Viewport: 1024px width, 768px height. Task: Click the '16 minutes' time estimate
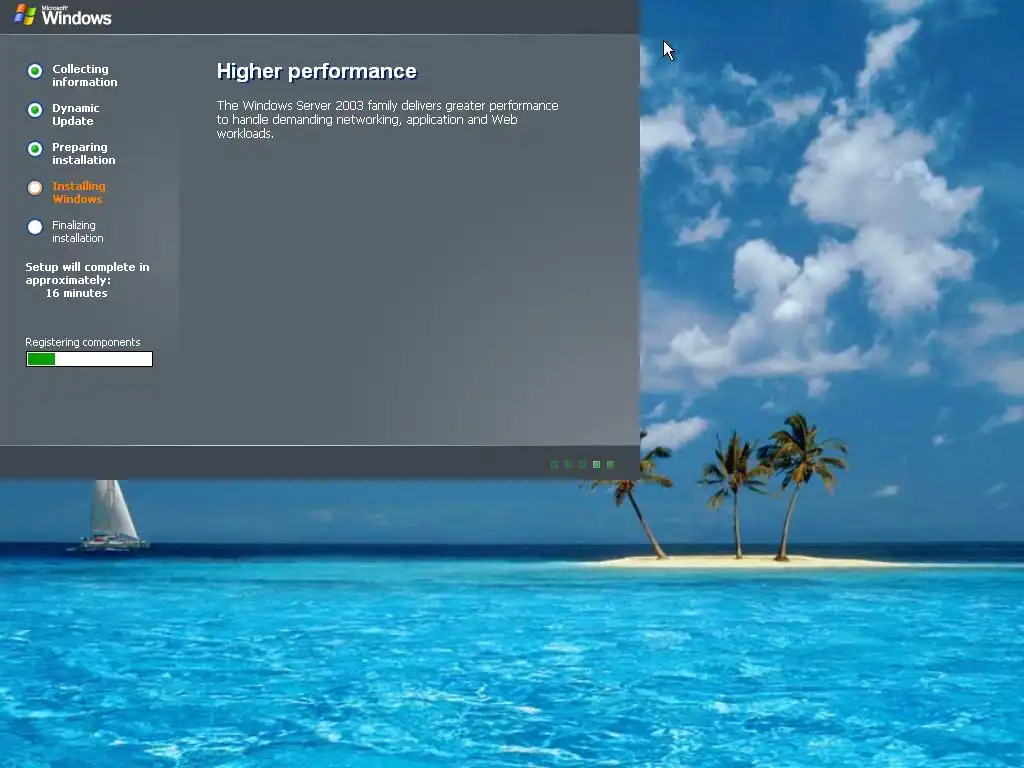pyautogui.click(x=76, y=293)
